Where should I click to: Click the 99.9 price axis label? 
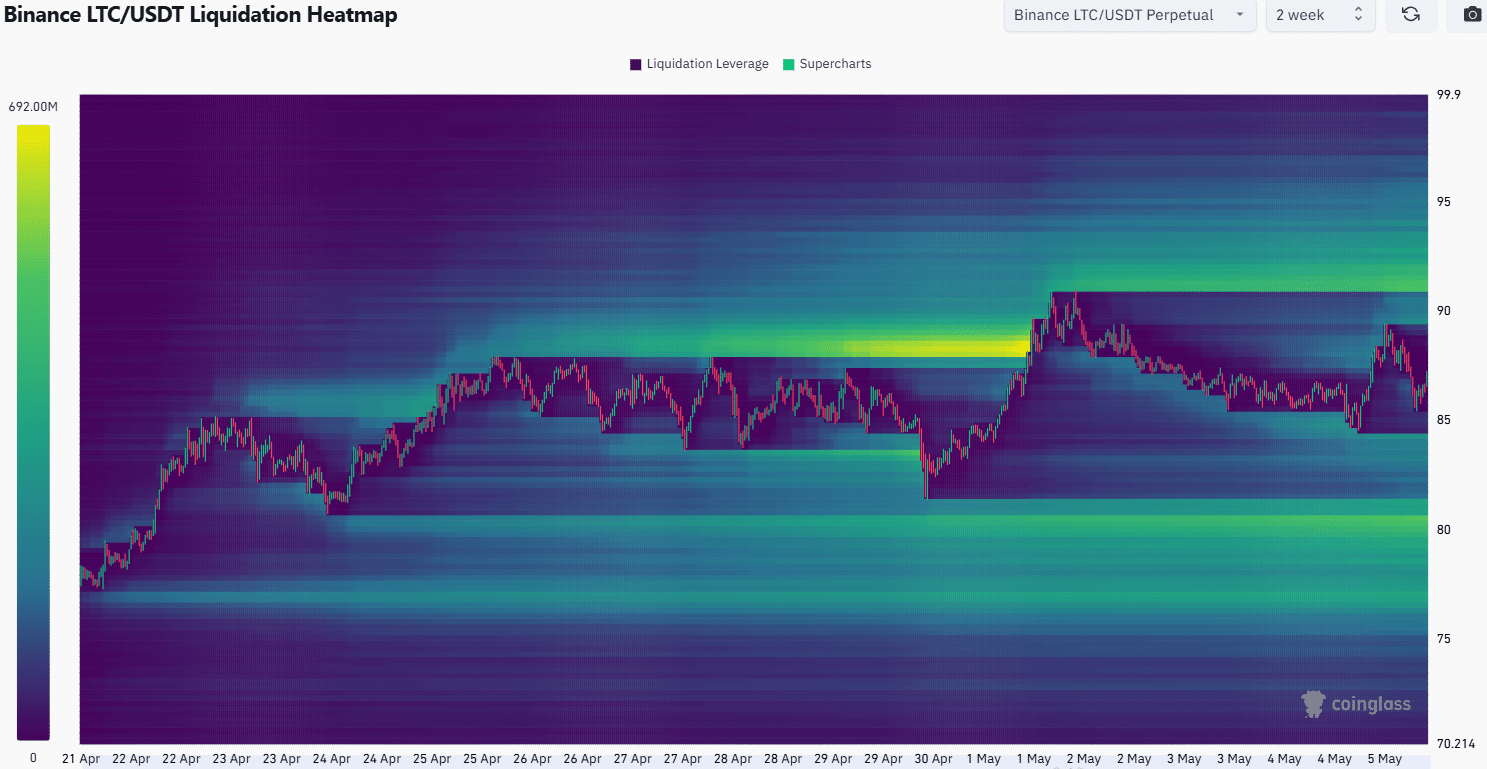1450,95
